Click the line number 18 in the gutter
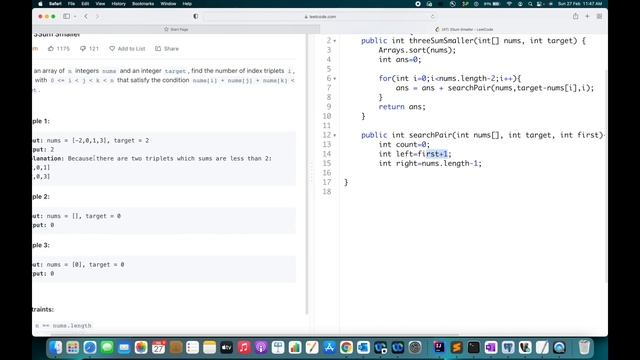 click(x=327, y=192)
